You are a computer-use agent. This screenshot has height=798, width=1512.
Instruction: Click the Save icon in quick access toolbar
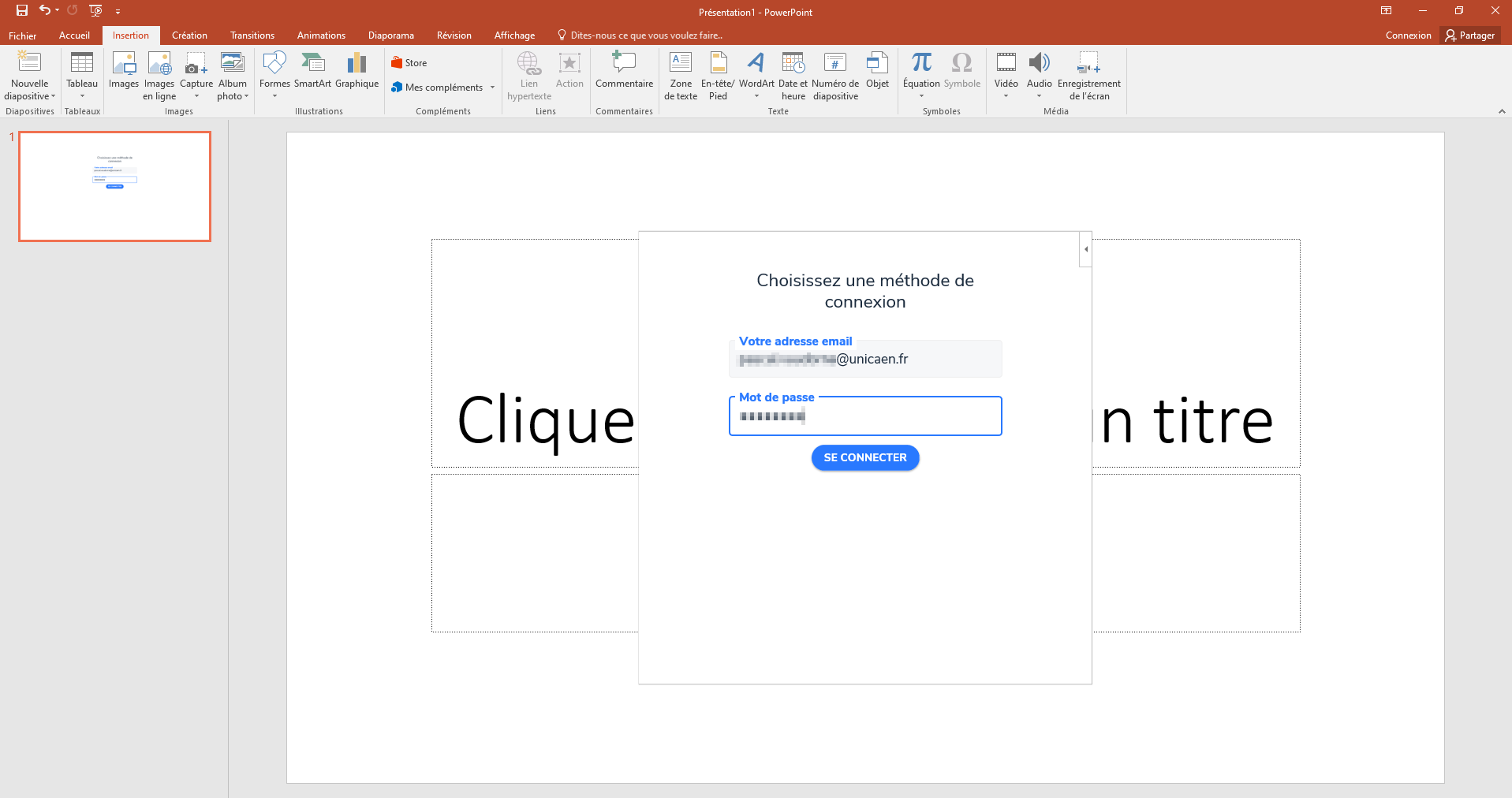pyautogui.click(x=22, y=11)
